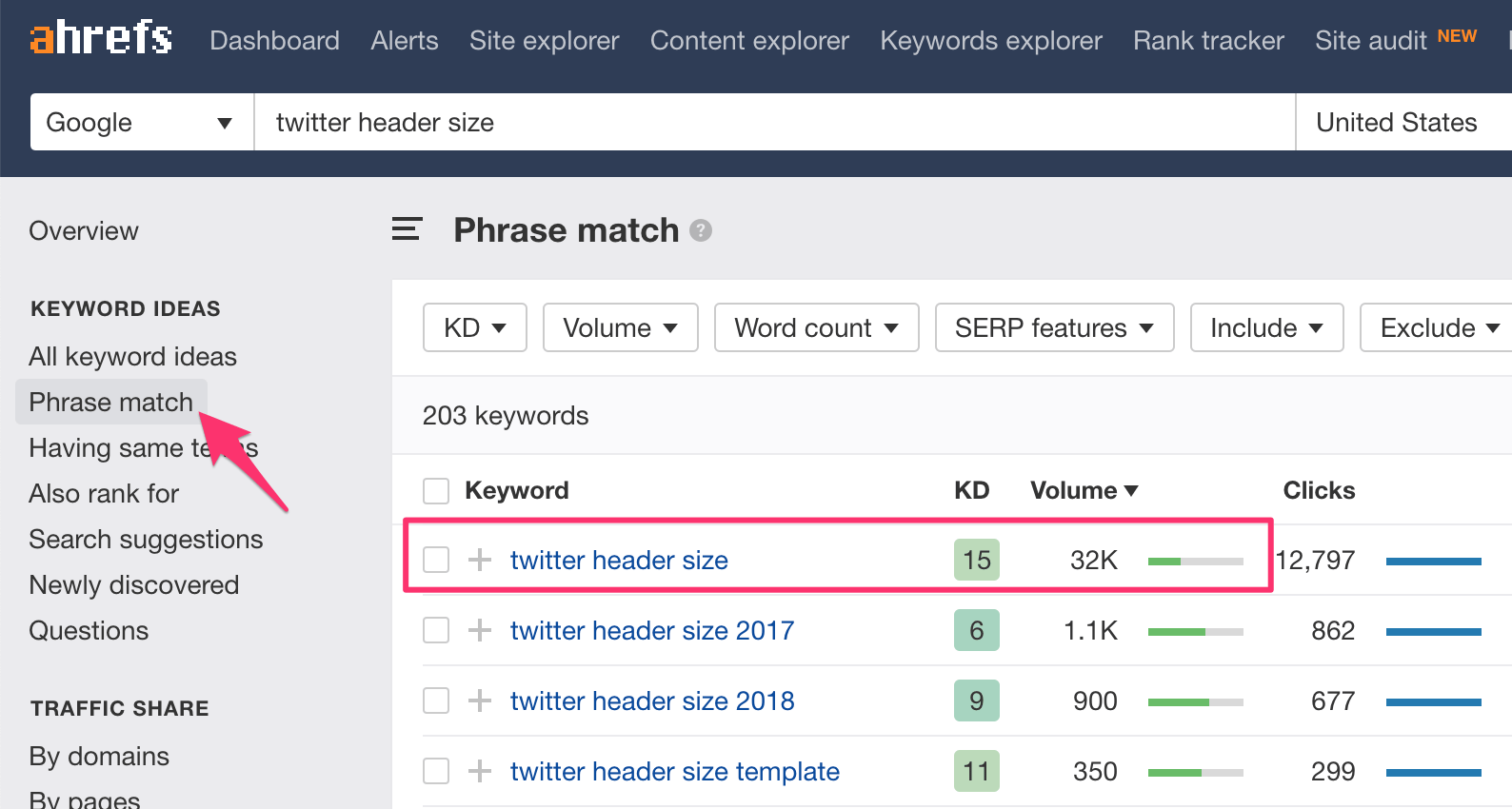This screenshot has width=1512, height=809.
Task: Check the box for 'twitter header size 2017'
Action: pyautogui.click(x=436, y=630)
